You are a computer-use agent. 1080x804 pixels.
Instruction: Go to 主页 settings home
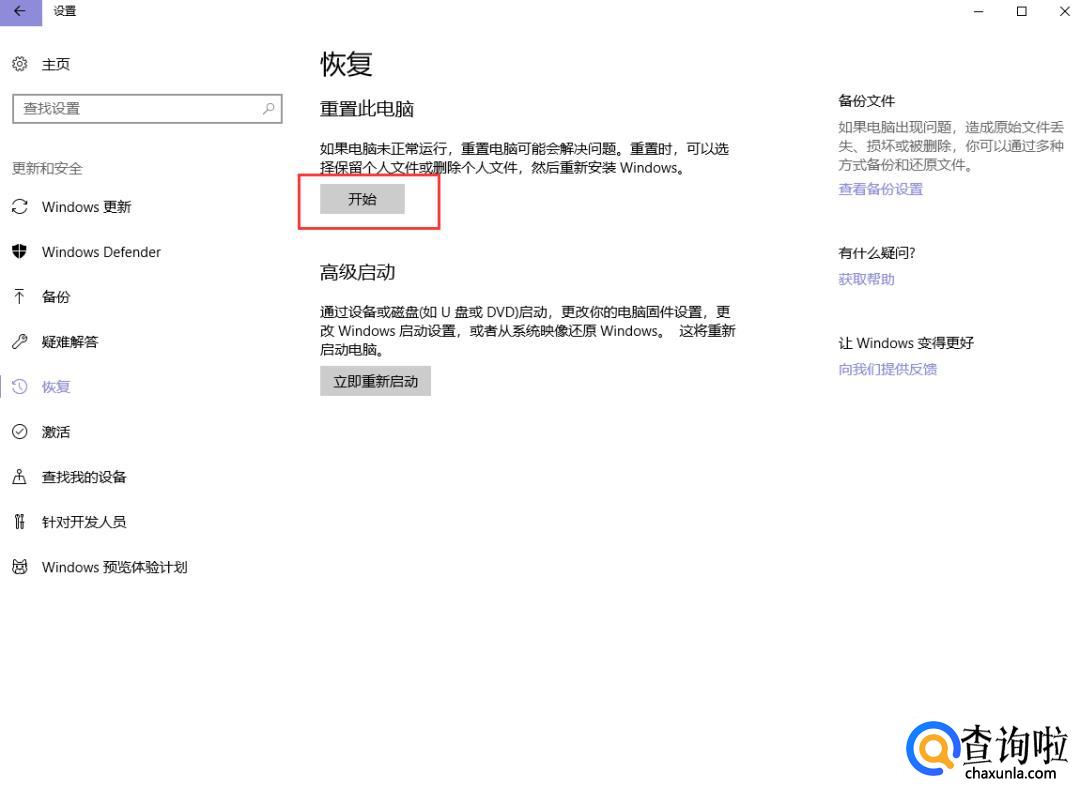click(56, 64)
